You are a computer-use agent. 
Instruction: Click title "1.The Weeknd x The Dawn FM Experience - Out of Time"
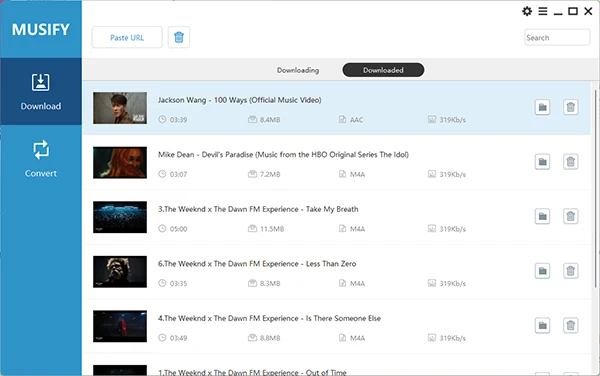tap(252, 372)
